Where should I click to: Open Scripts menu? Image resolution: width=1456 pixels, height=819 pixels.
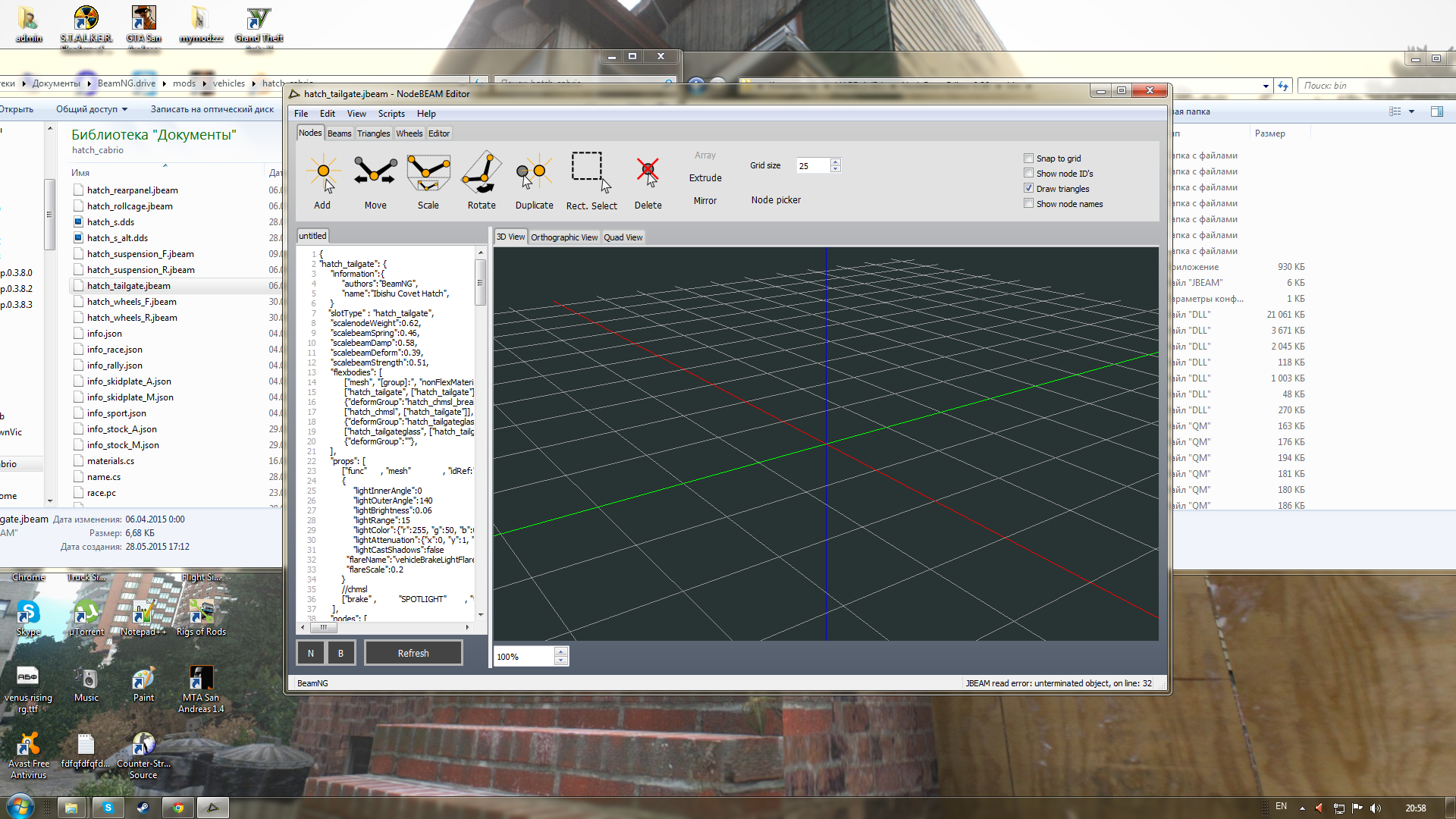[391, 114]
